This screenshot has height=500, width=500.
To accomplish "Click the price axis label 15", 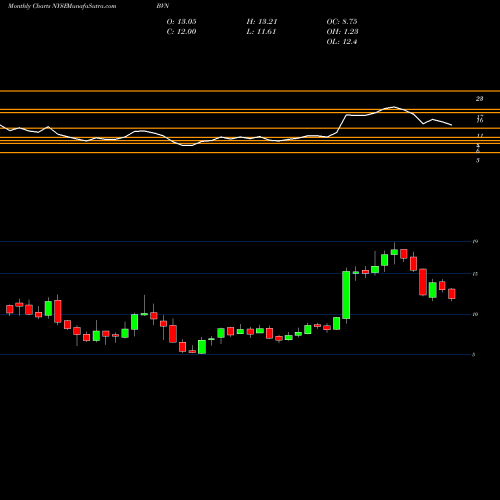I will click(x=475, y=274).
